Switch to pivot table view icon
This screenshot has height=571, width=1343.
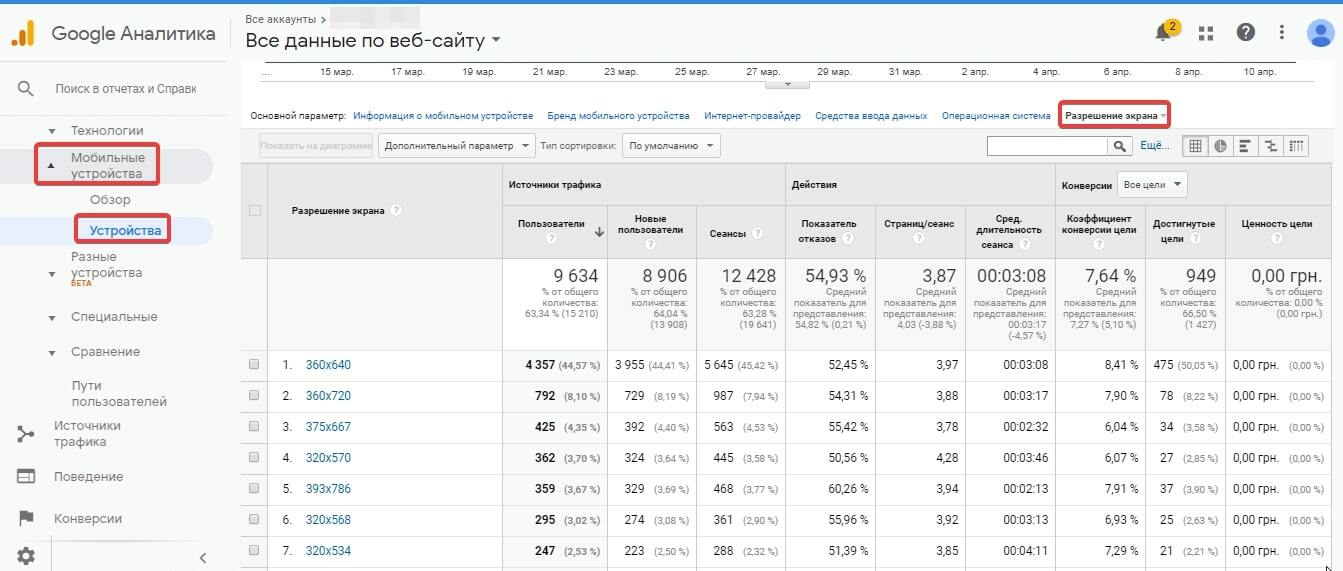1296,146
